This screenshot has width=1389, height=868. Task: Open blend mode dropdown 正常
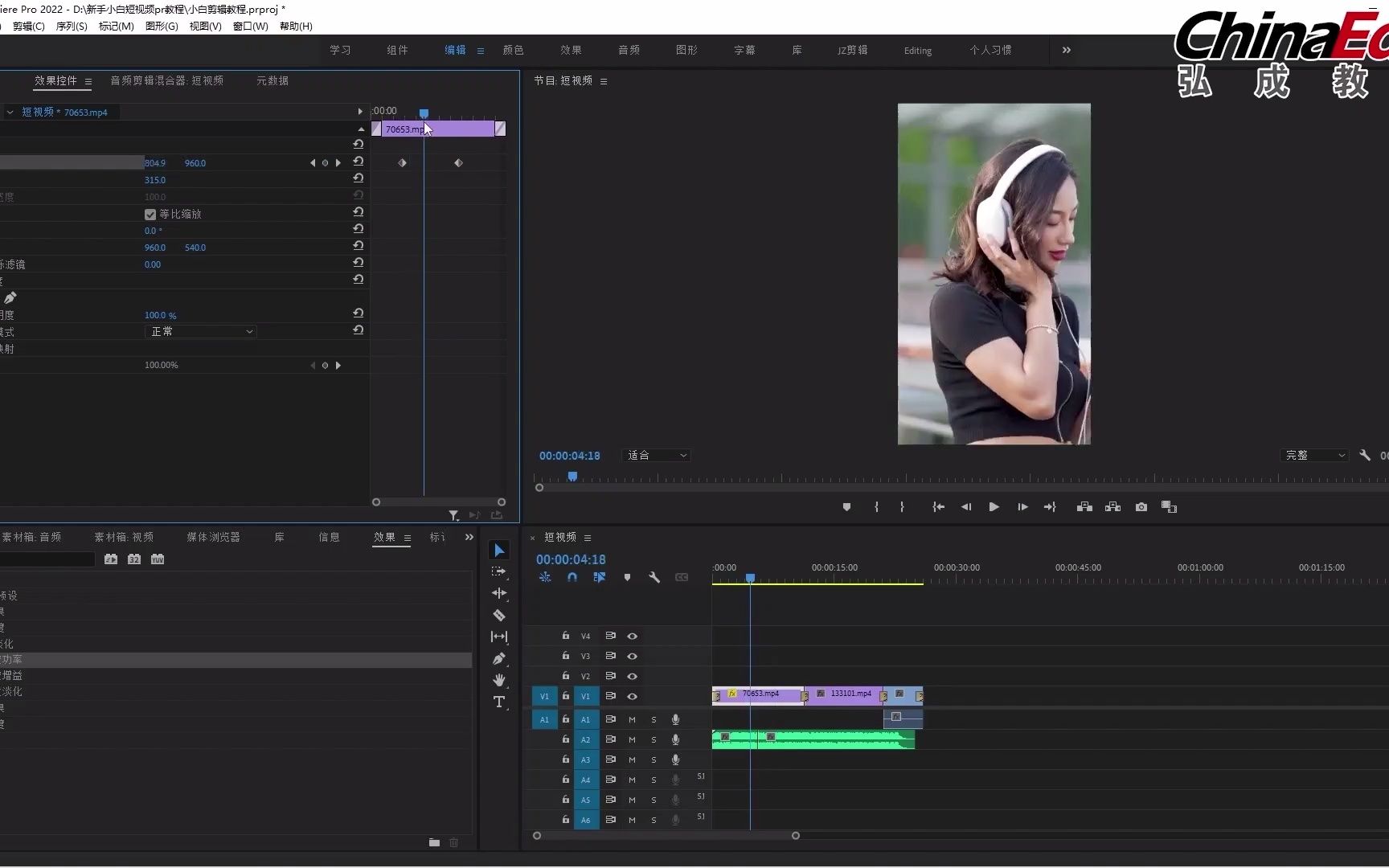pos(201,331)
